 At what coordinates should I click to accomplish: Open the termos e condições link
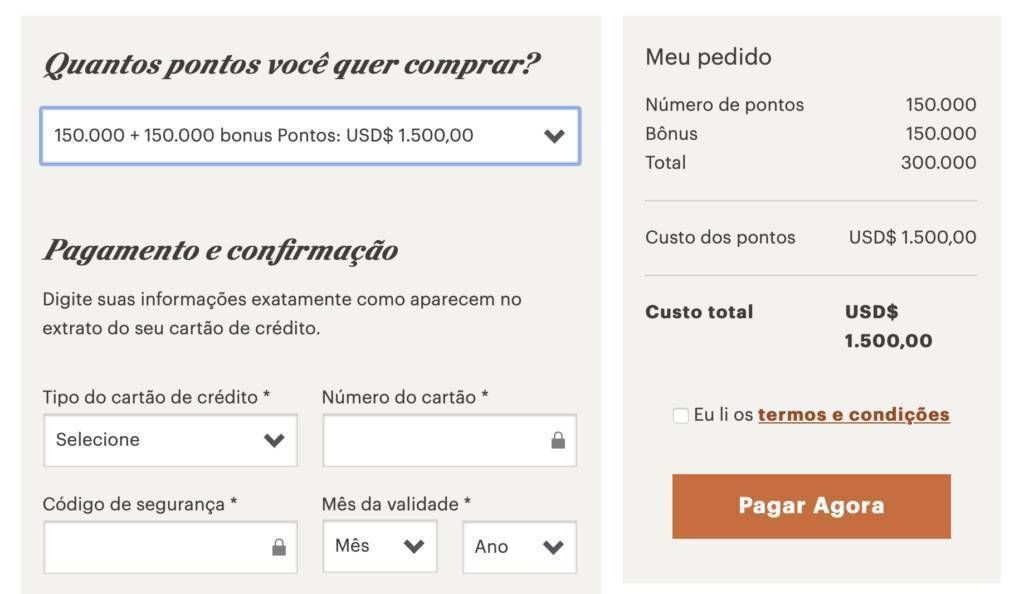point(854,414)
